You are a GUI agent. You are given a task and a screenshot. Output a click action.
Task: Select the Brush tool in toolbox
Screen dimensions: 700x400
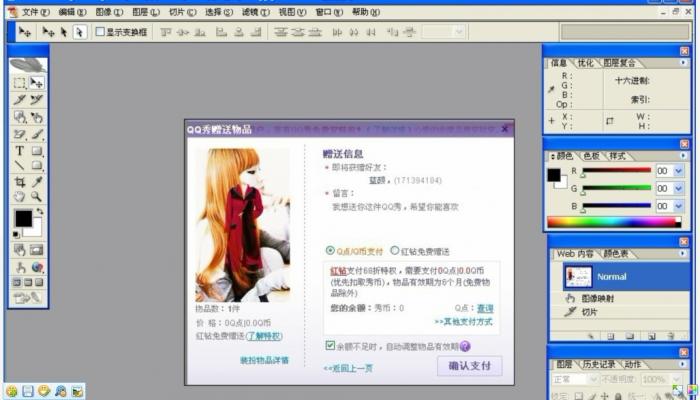click(x=37, y=134)
